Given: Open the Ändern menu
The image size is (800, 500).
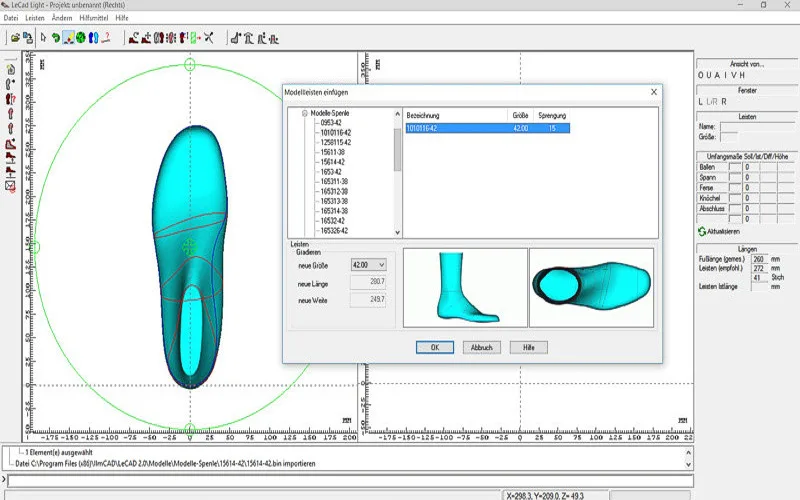Looking at the screenshot, I should point(62,18).
